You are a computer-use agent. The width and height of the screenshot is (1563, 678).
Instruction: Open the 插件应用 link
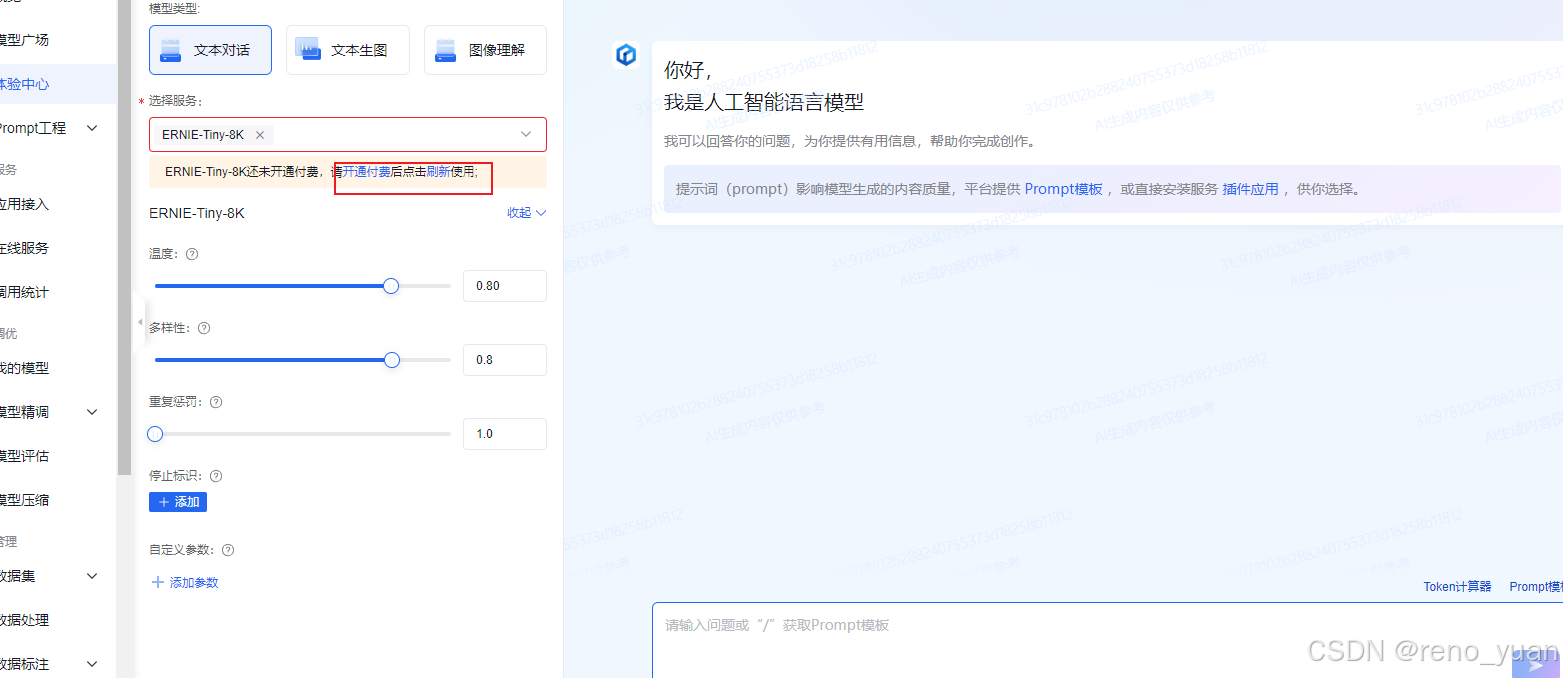click(1250, 189)
